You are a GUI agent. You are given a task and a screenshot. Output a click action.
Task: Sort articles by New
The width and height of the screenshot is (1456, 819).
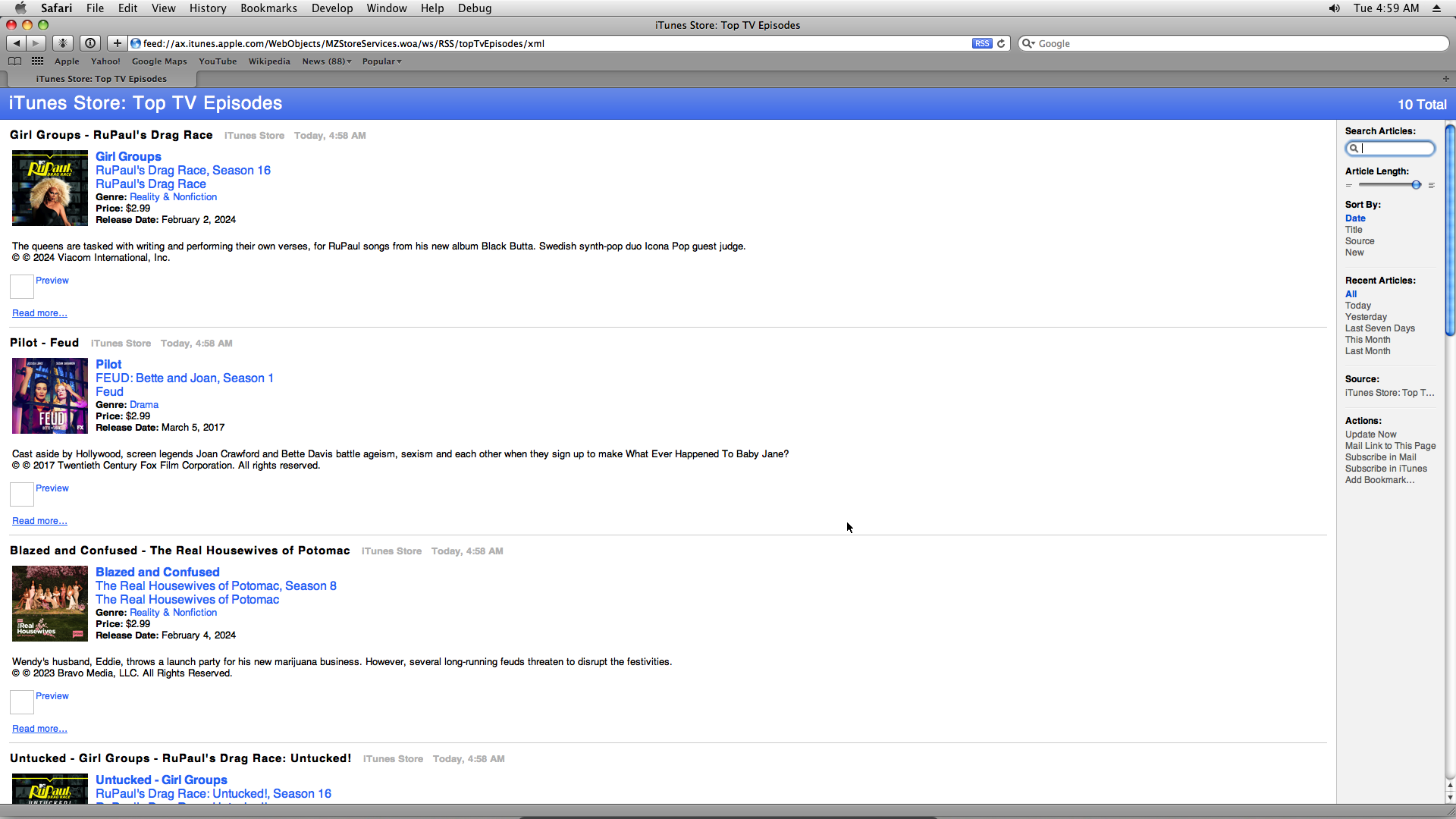(1354, 253)
